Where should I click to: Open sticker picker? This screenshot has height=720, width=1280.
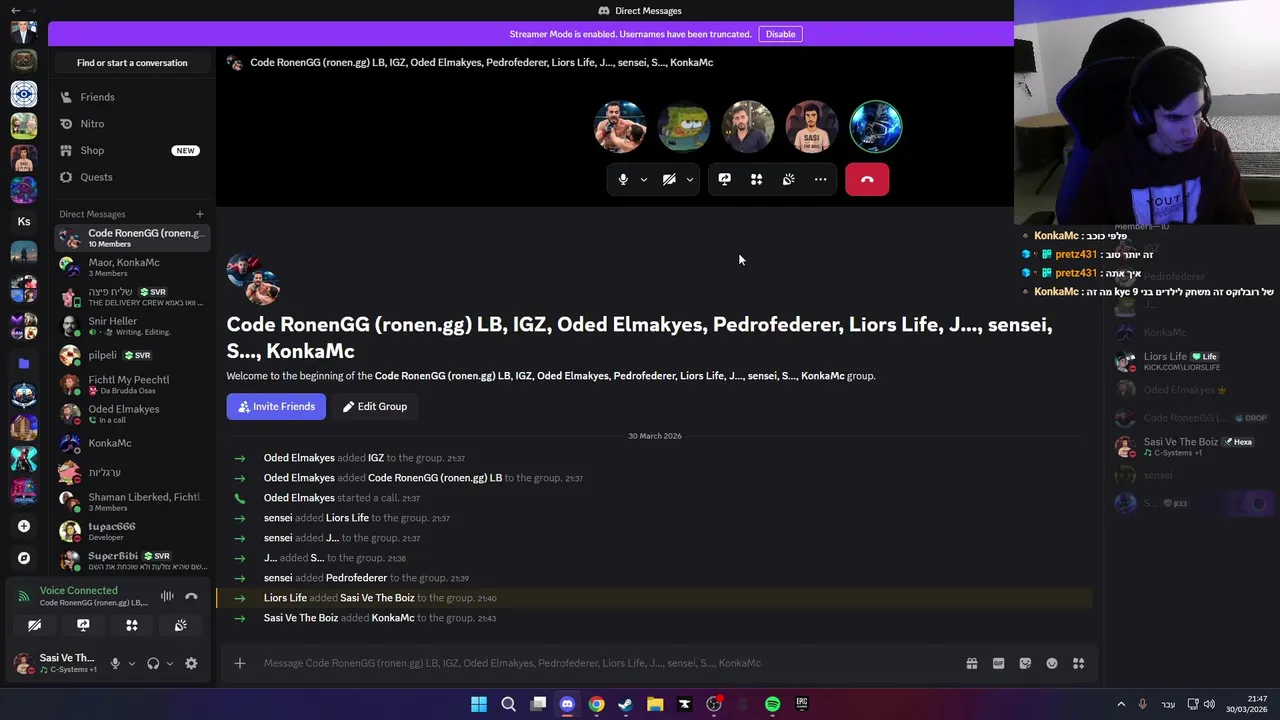point(1025,663)
